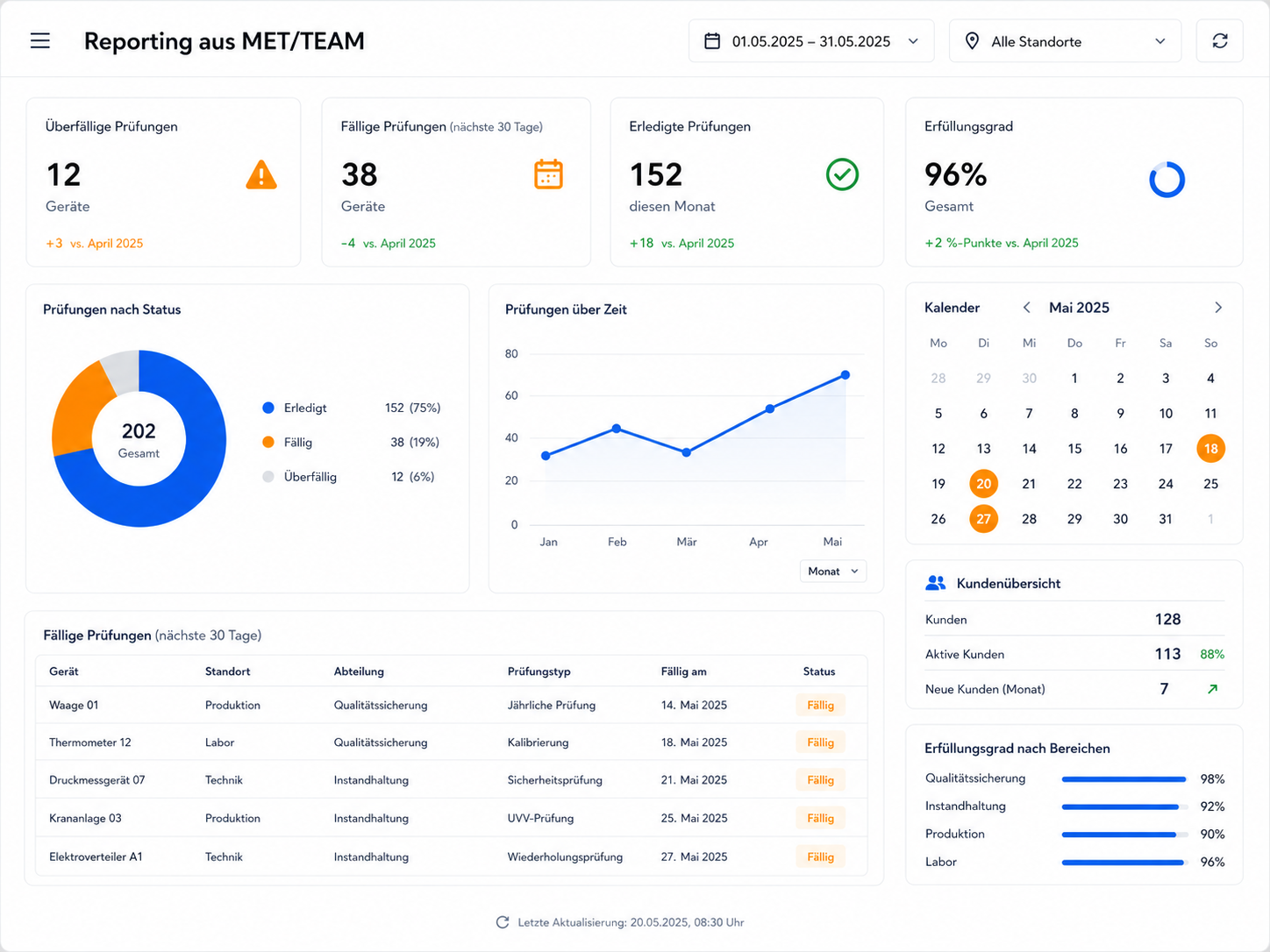This screenshot has width=1270, height=952.
Task: Go to next month in Kalender
Action: pyautogui.click(x=1218, y=308)
